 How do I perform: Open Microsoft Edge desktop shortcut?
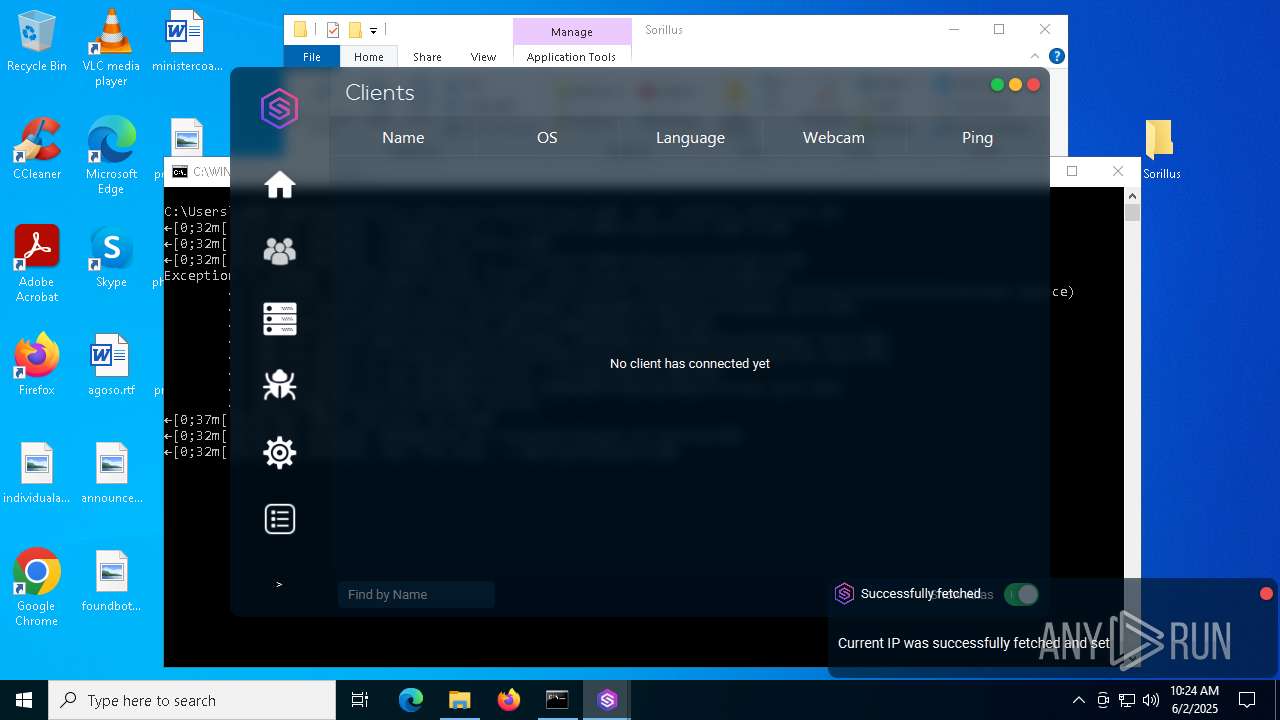point(111,157)
